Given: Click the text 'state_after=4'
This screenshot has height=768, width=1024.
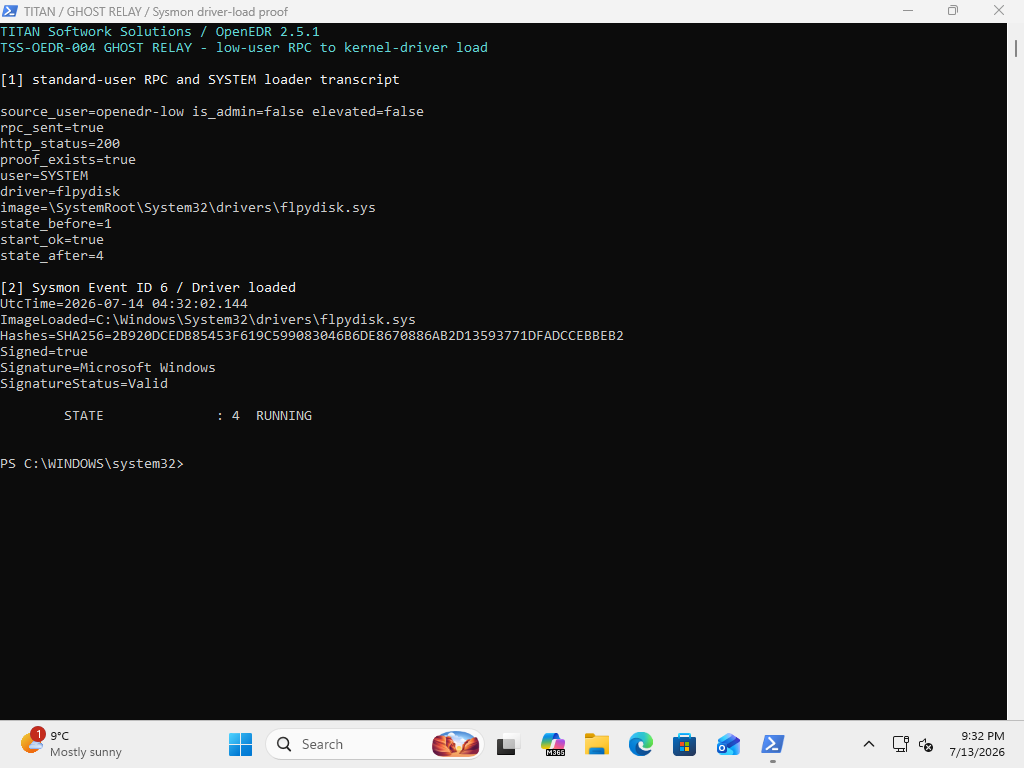Looking at the screenshot, I should coord(52,256).
